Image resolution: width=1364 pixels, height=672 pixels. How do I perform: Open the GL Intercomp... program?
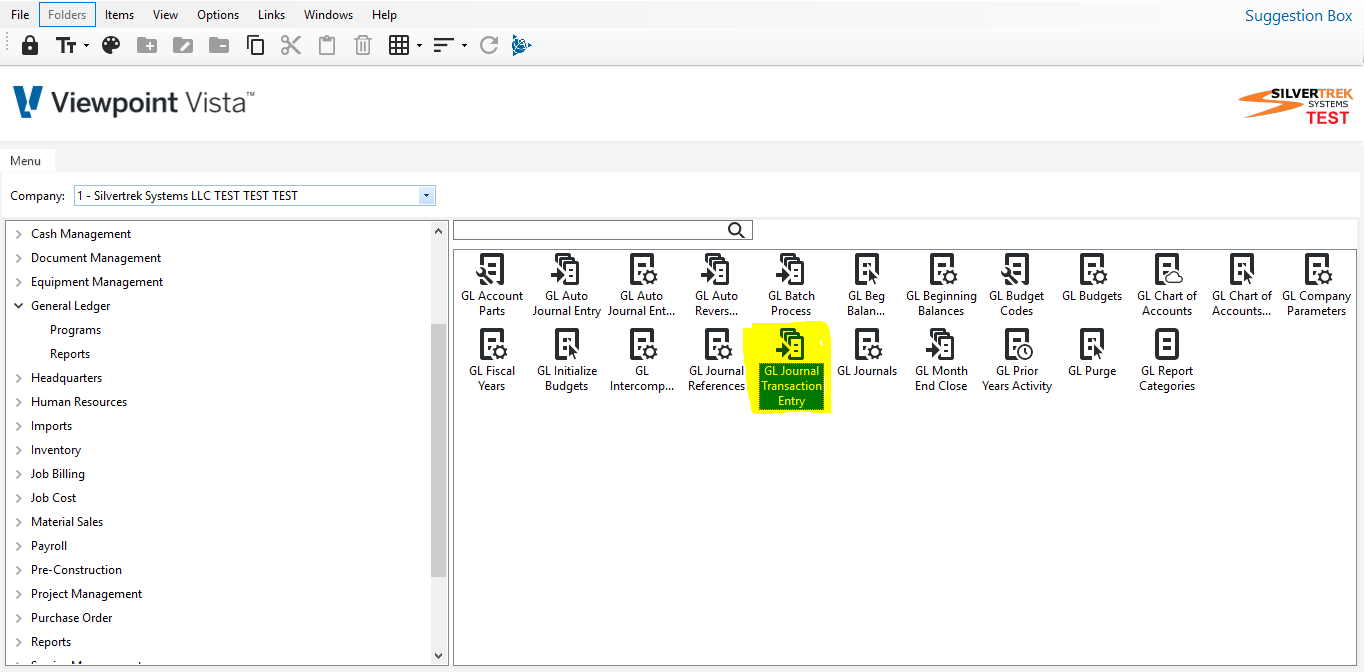[x=642, y=360]
